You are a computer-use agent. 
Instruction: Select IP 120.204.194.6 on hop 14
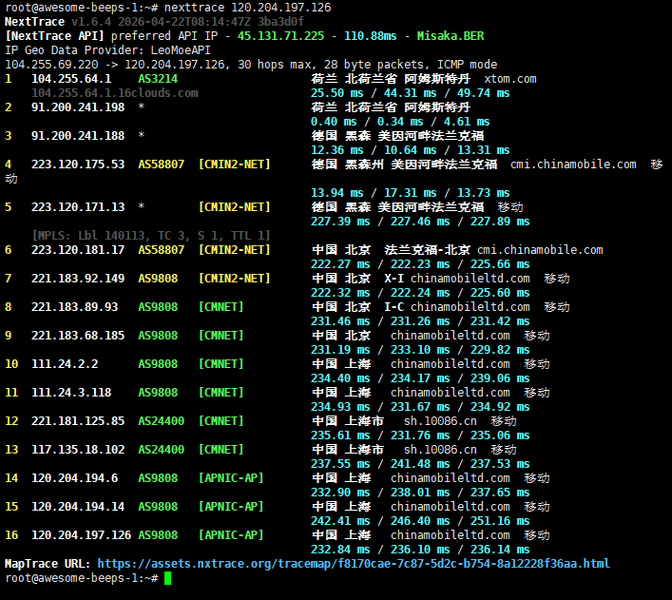75,478
